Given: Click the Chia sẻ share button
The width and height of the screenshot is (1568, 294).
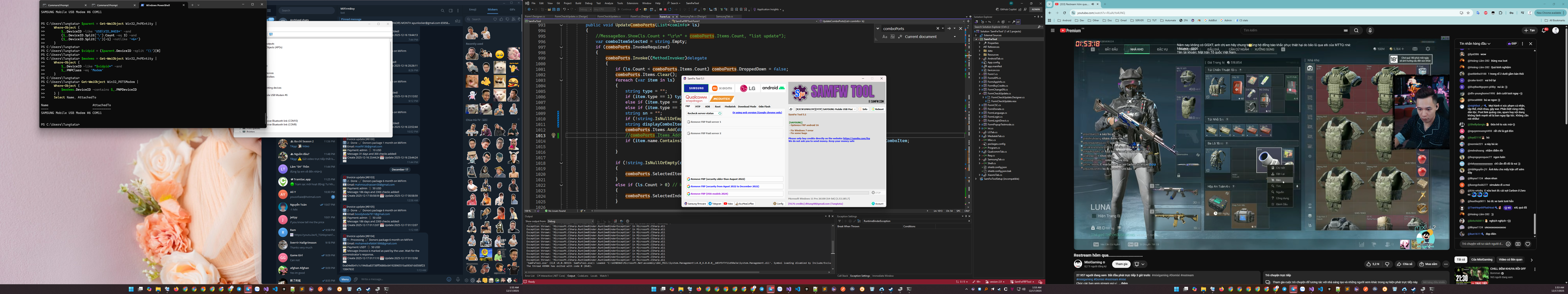Looking at the screenshot, I should [x=1405, y=264].
